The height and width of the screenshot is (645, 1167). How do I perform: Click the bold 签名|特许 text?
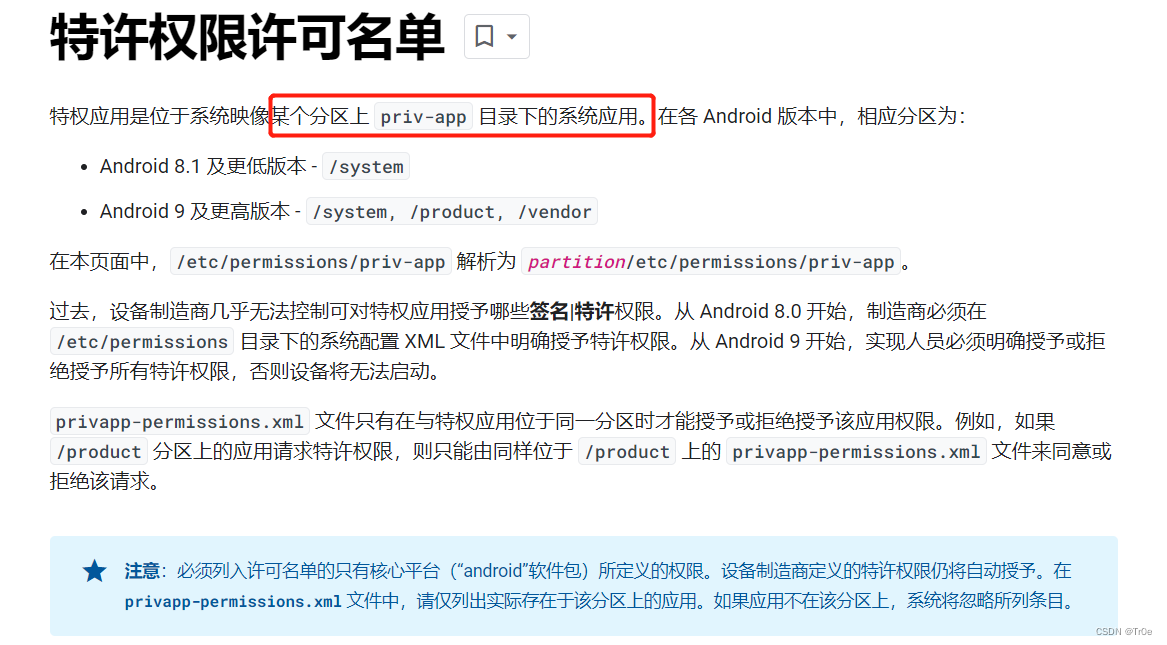click(572, 311)
